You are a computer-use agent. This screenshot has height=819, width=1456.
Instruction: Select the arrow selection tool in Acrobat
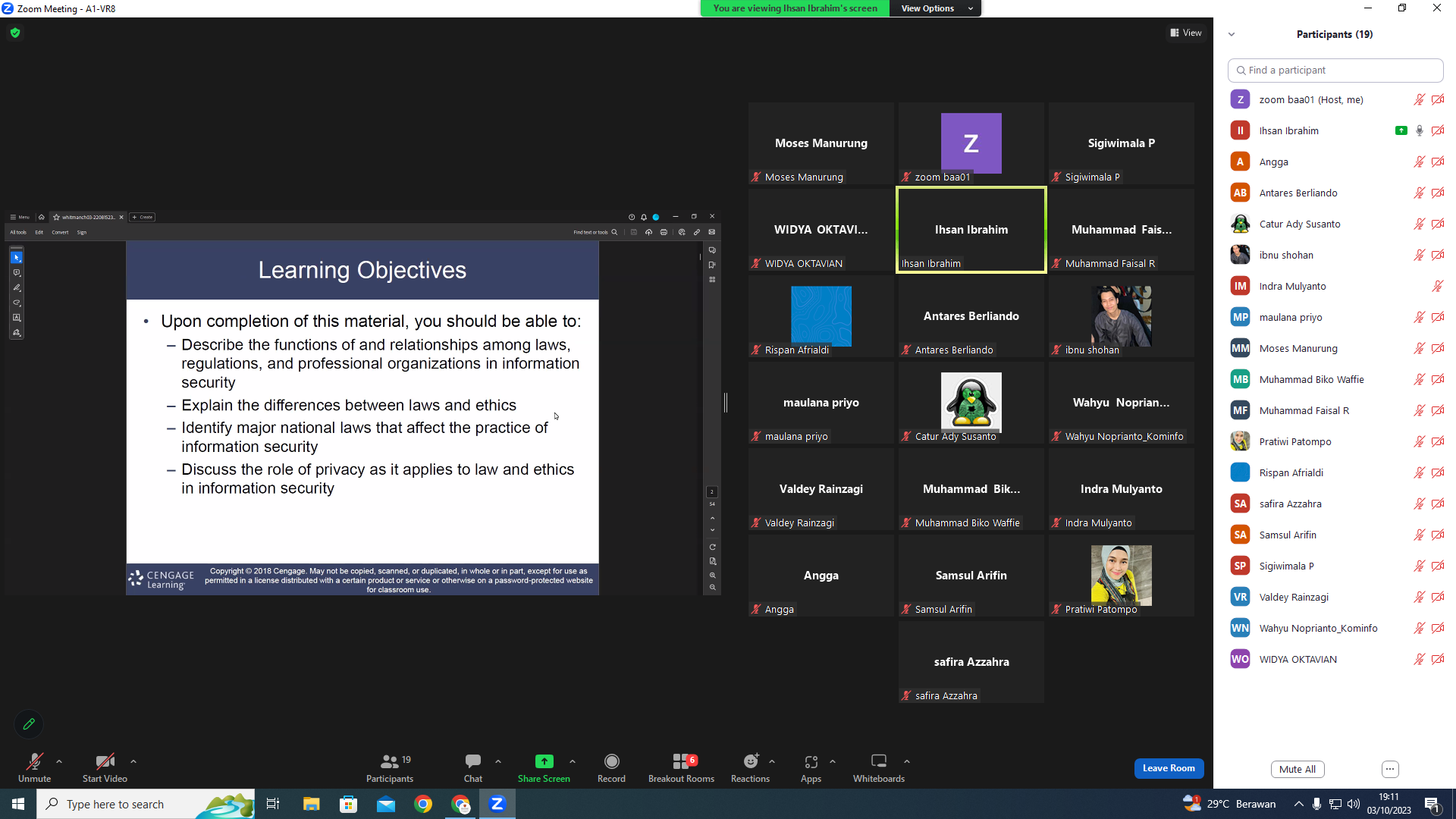pos(17,258)
